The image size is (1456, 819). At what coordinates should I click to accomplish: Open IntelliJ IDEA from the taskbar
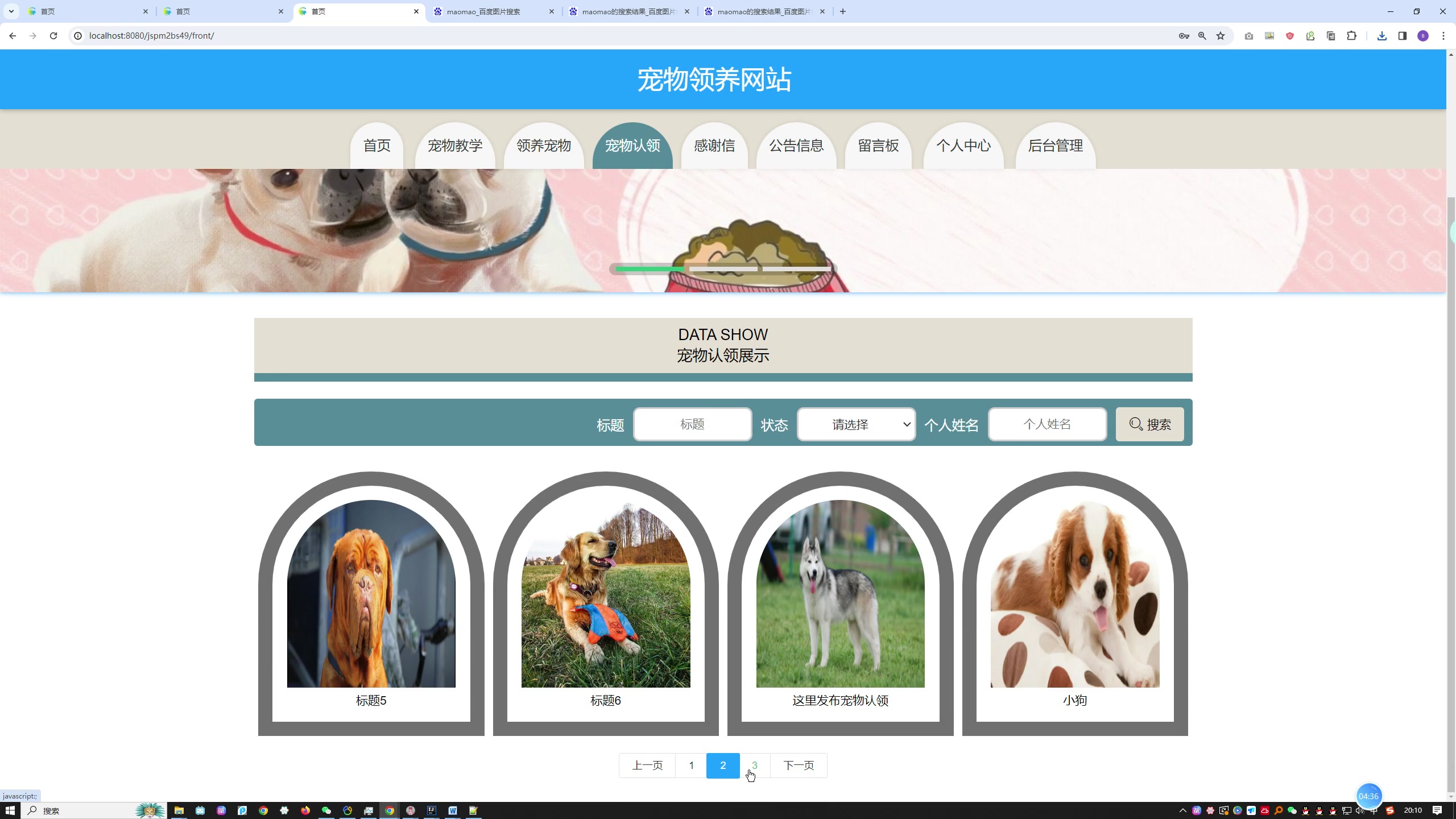click(x=432, y=810)
